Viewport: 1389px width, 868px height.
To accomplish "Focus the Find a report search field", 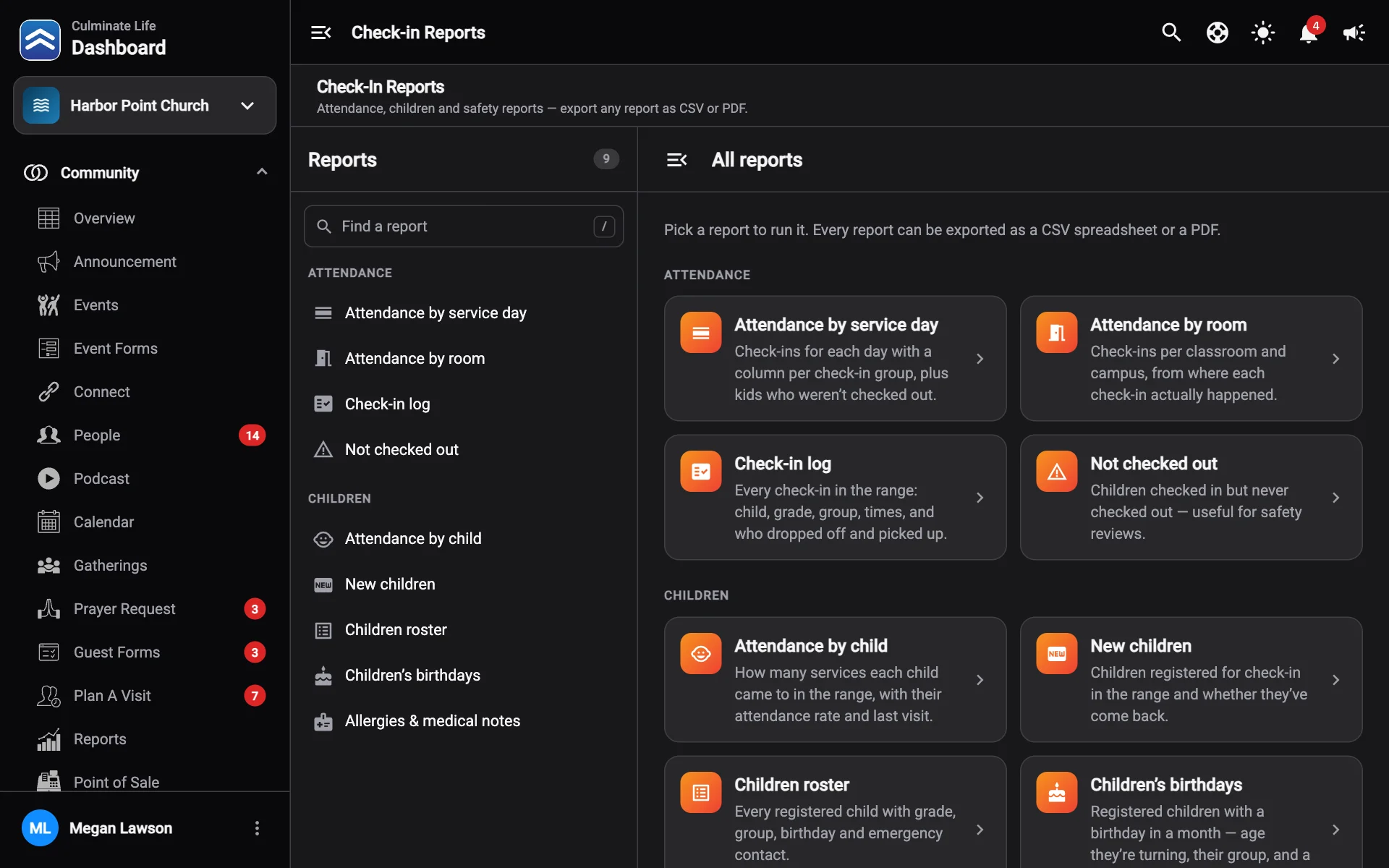I will tap(464, 226).
